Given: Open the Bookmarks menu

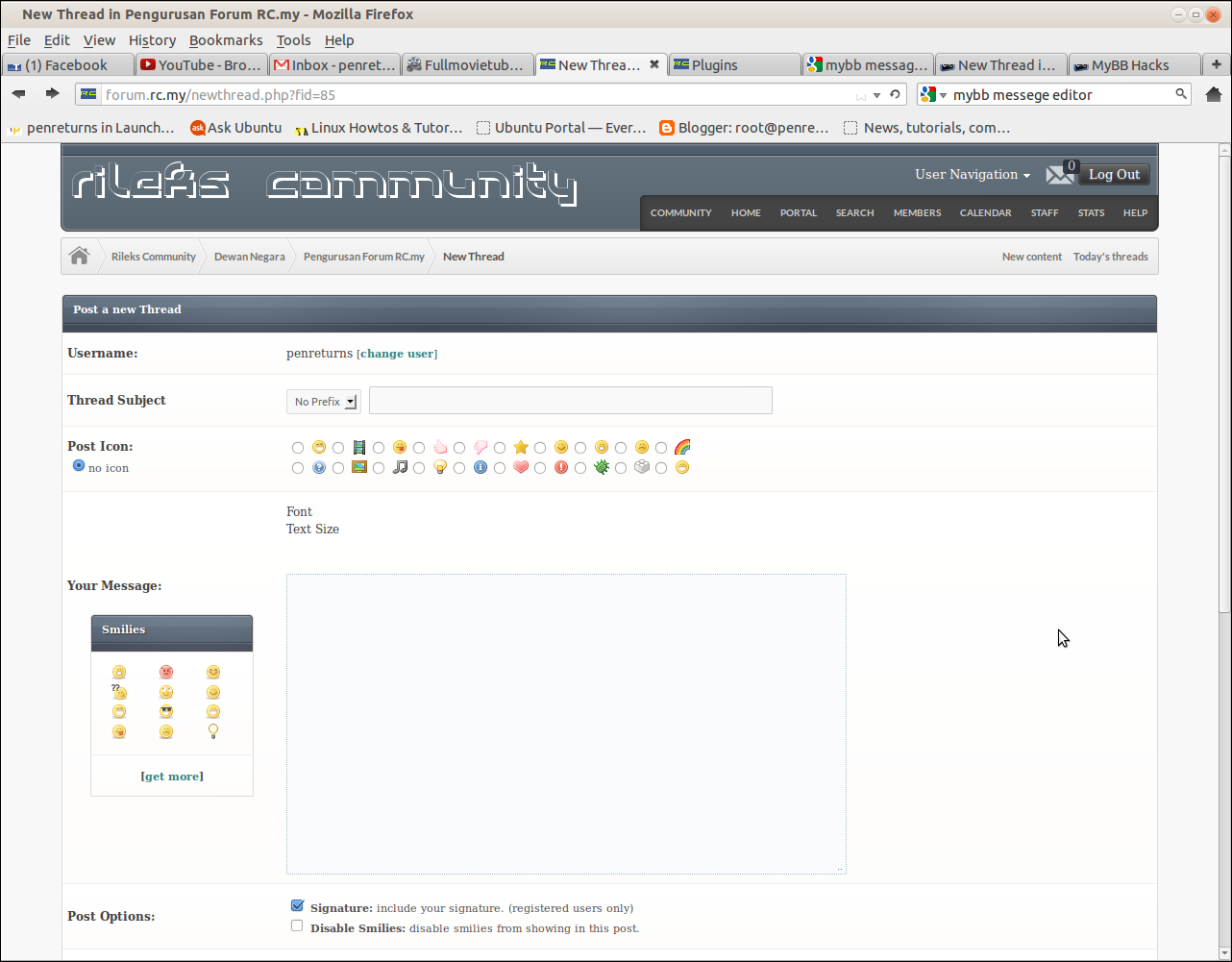Looking at the screenshot, I should tap(226, 40).
